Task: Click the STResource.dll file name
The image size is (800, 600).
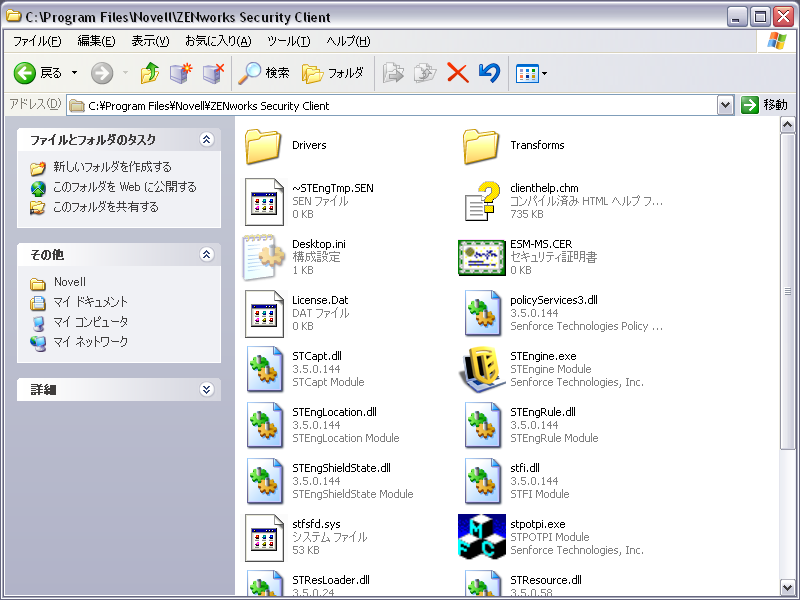Action: [x=546, y=580]
